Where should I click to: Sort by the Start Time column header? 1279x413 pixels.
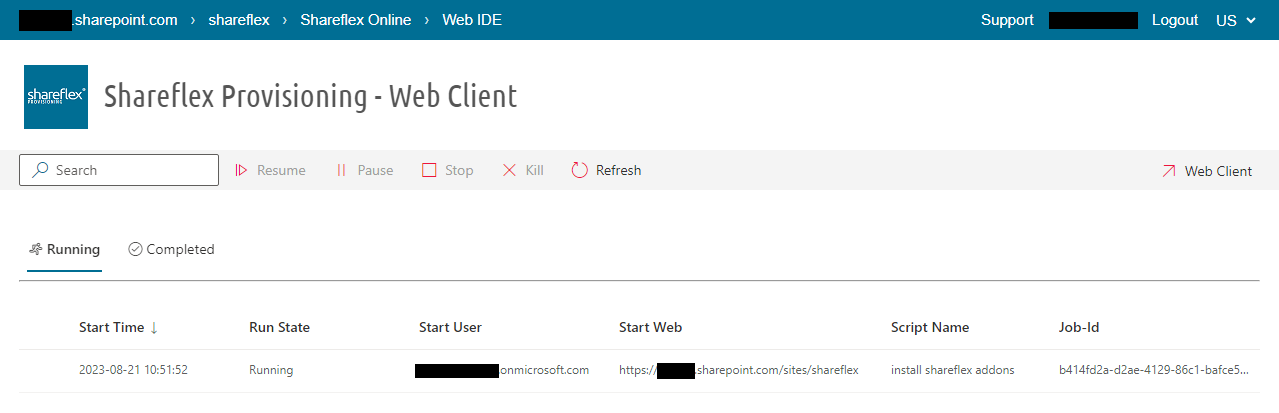point(111,327)
